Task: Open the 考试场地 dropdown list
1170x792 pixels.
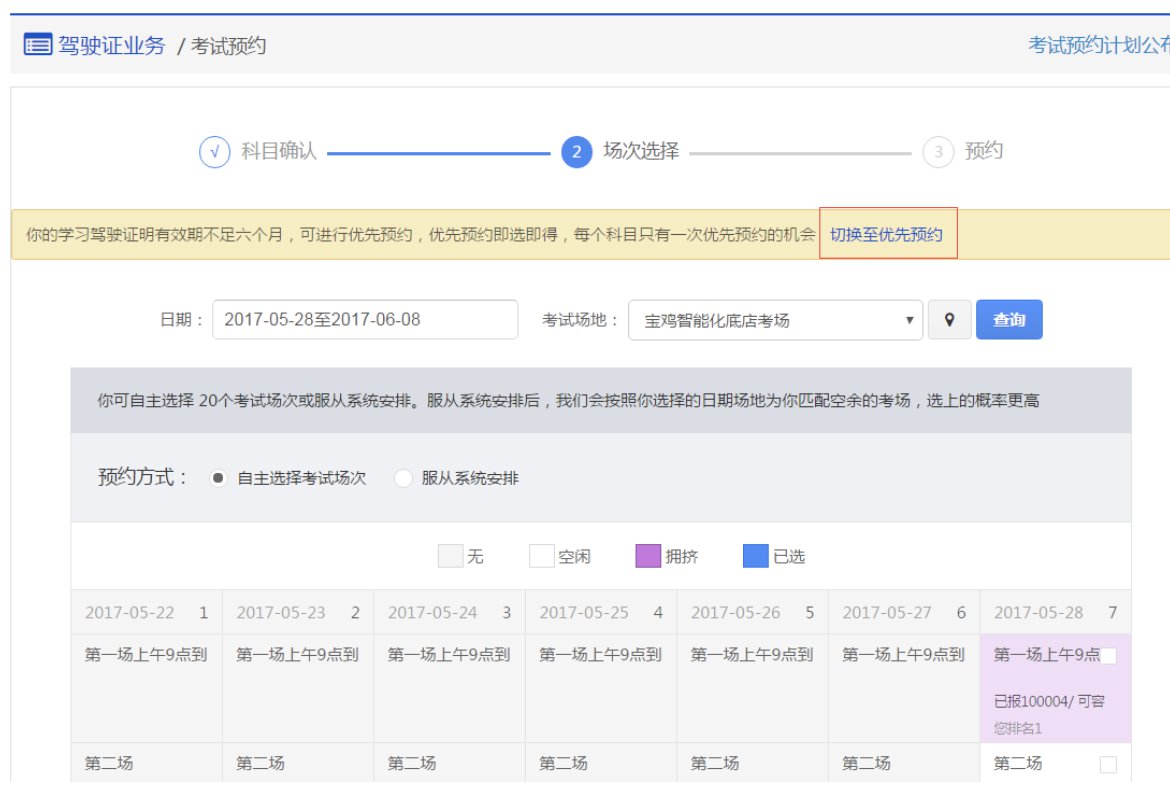Action: [x=775, y=320]
